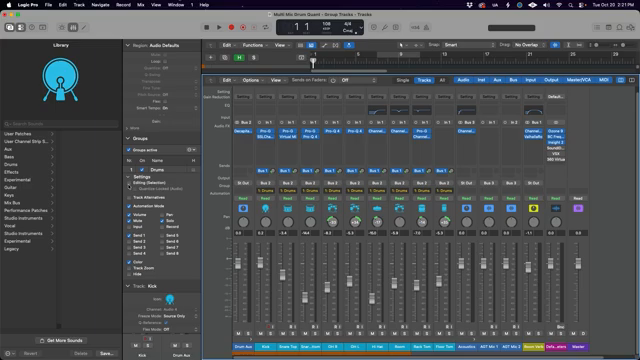Open the Navigate menu in menu bar
Image resolution: width=640 pixels, height=360 pixels.
(100, 5)
